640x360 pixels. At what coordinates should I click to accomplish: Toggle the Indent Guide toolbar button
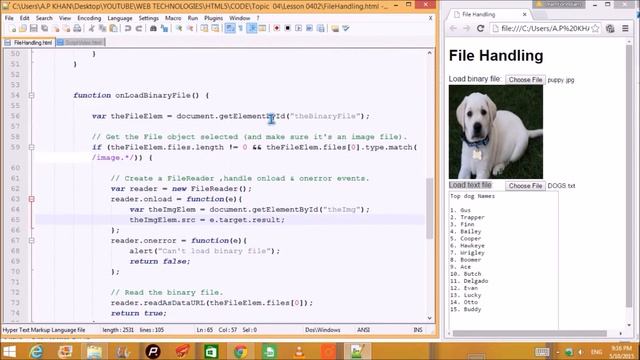coord(252,28)
